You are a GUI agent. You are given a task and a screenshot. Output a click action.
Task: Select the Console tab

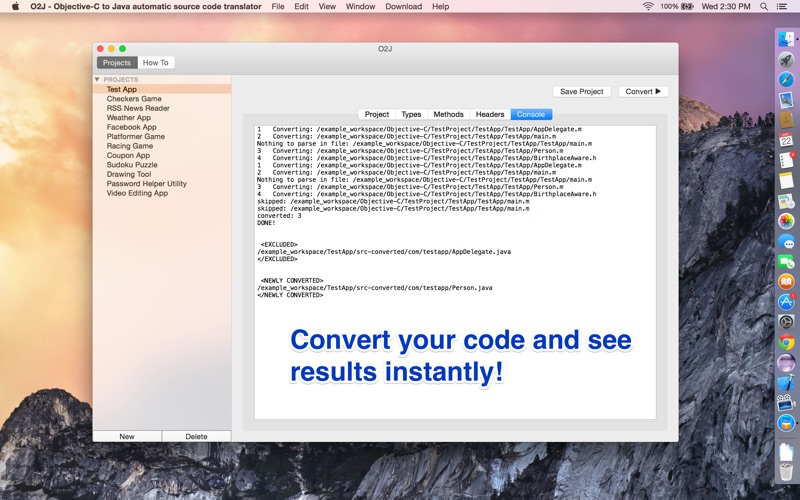click(531, 114)
